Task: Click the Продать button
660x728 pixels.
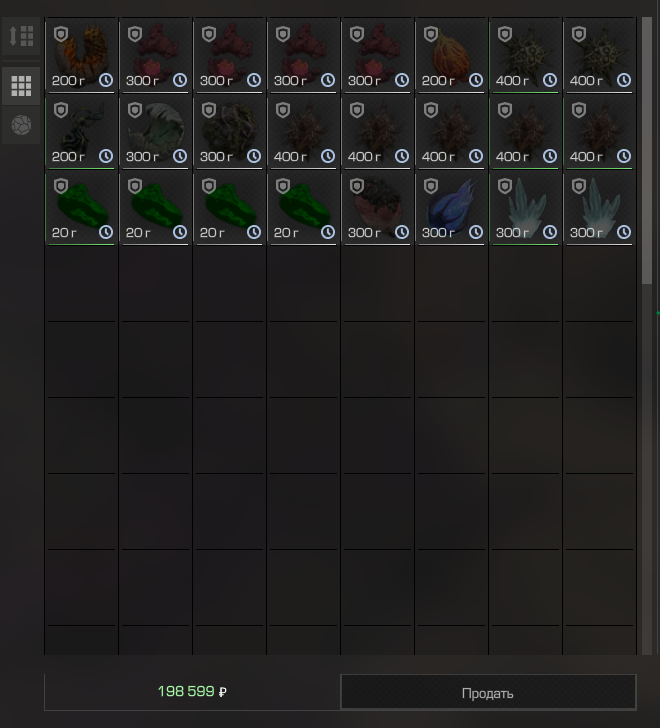Action: tap(488, 692)
